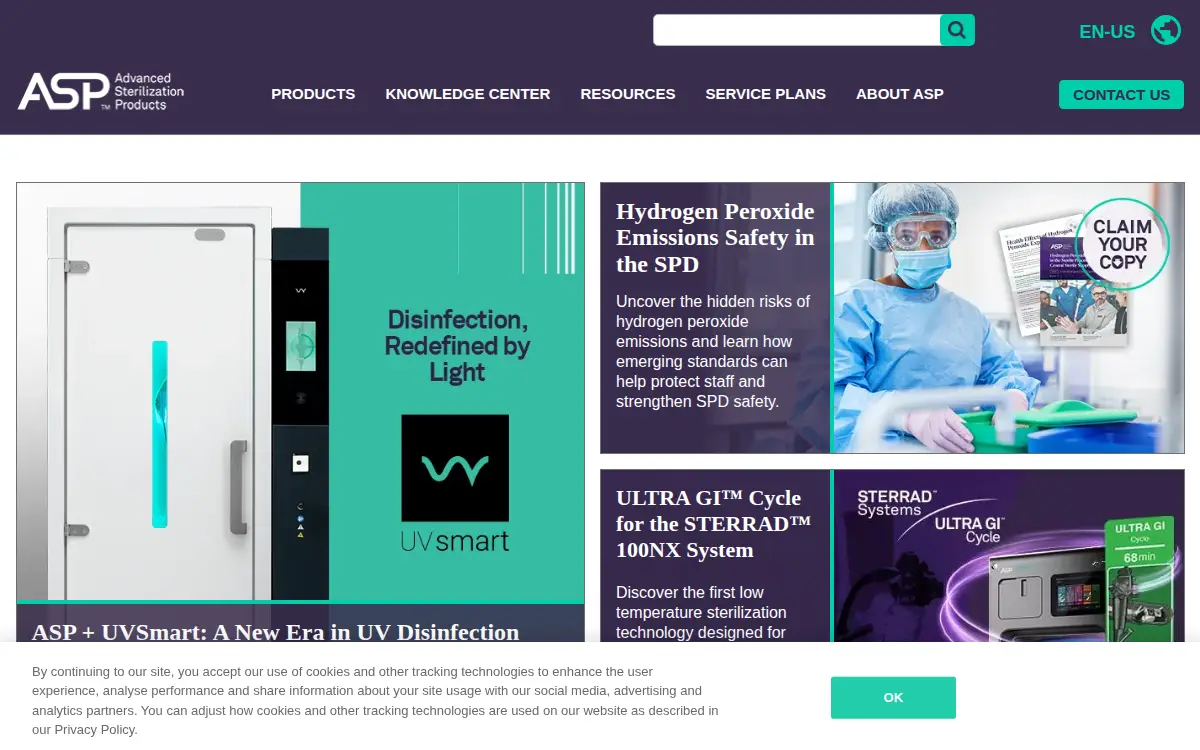
Task: Focus the site search input field
Action: click(797, 30)
